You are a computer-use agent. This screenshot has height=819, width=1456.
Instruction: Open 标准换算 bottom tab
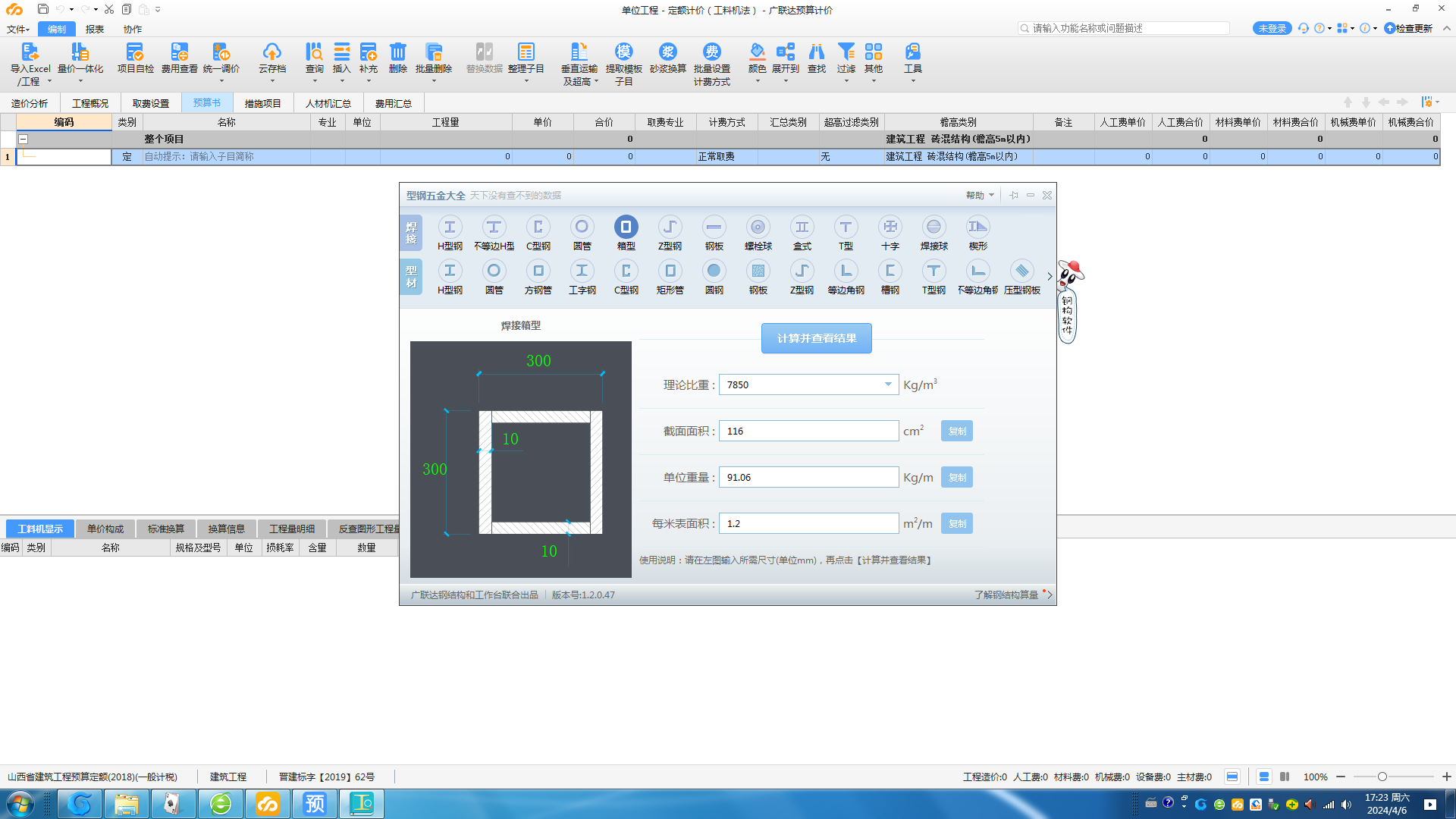[165, 529]
